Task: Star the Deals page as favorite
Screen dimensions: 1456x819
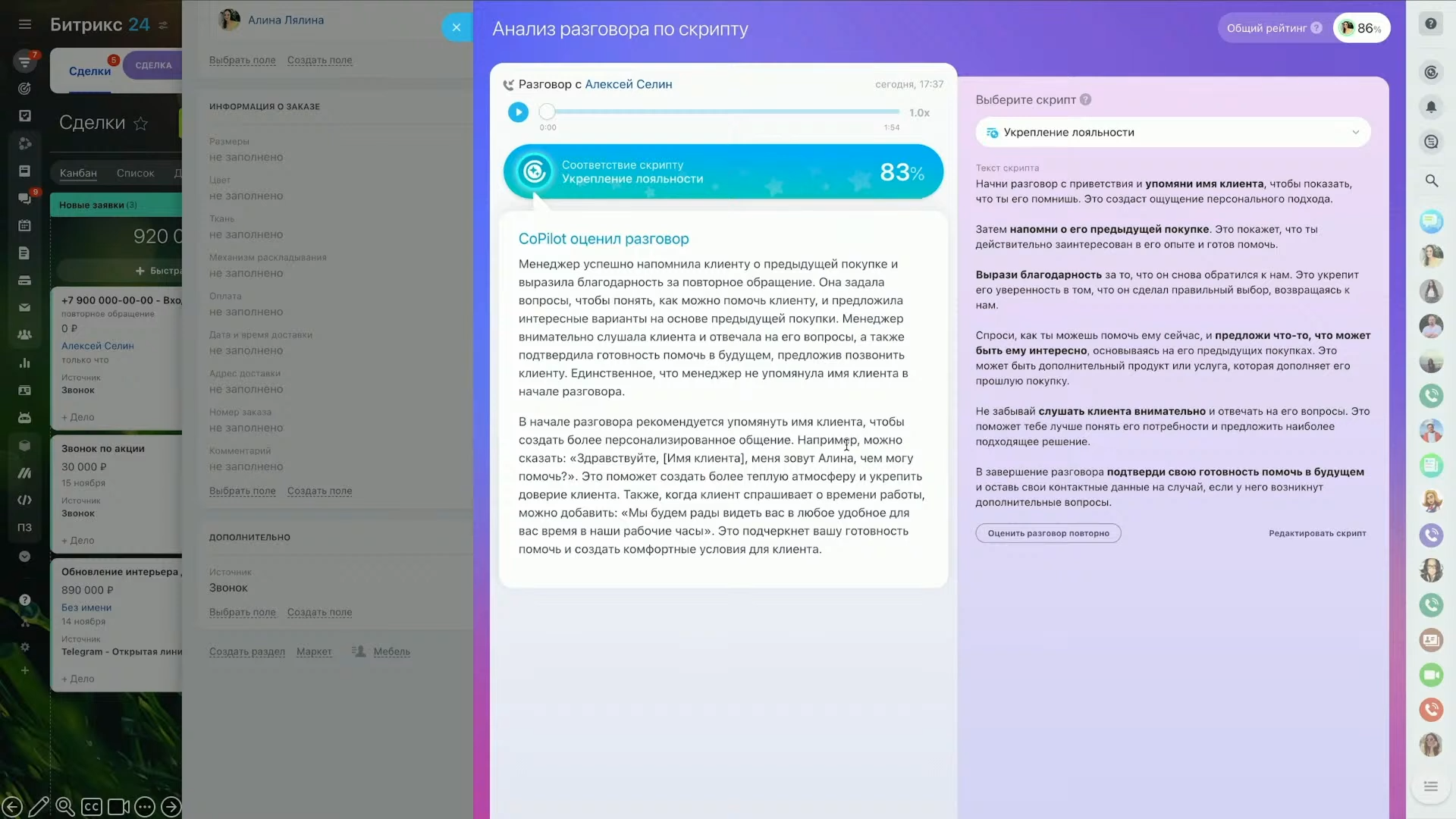Action: pos(140,124)
